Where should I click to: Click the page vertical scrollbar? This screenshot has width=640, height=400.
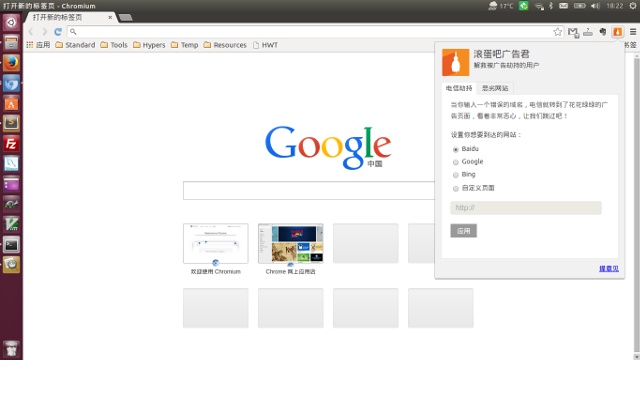(x=636, y=206)
